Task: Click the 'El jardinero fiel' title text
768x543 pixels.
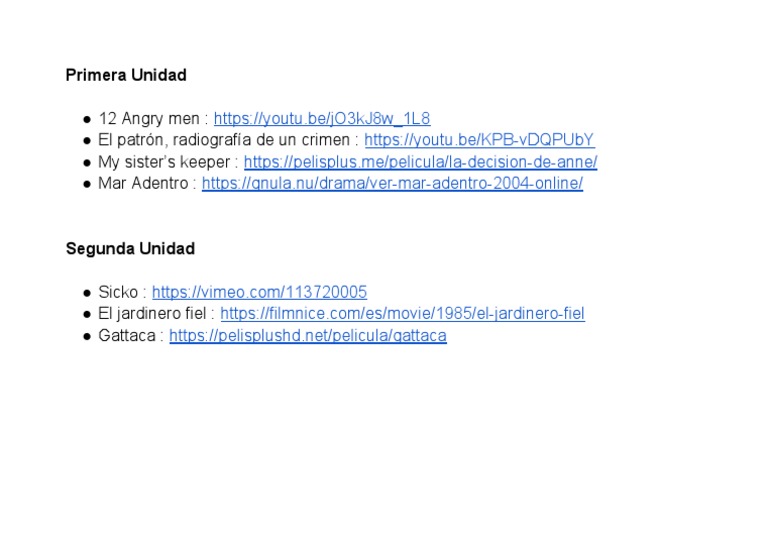Action: [152, 313]
